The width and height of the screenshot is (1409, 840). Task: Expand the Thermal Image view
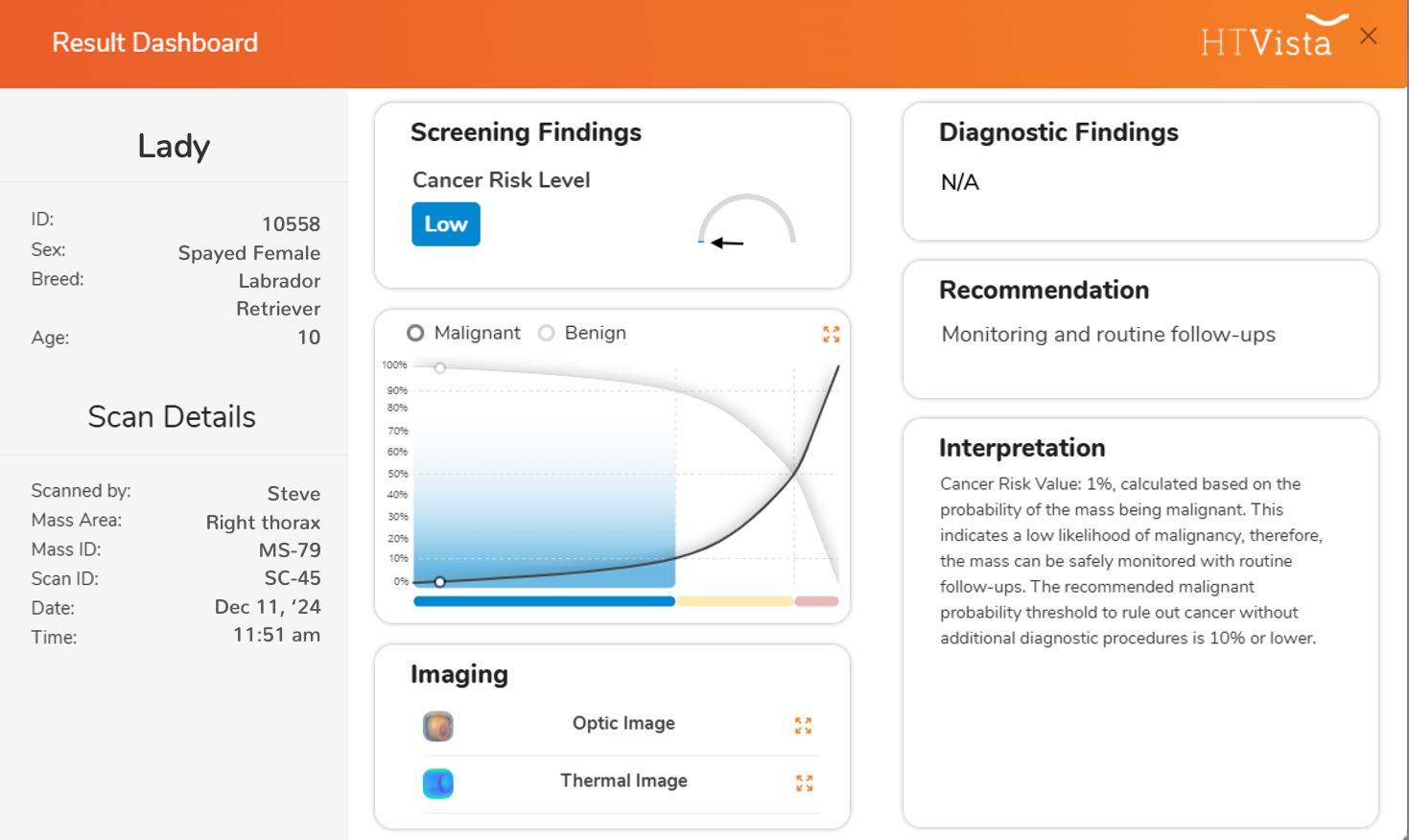(805, 783)
